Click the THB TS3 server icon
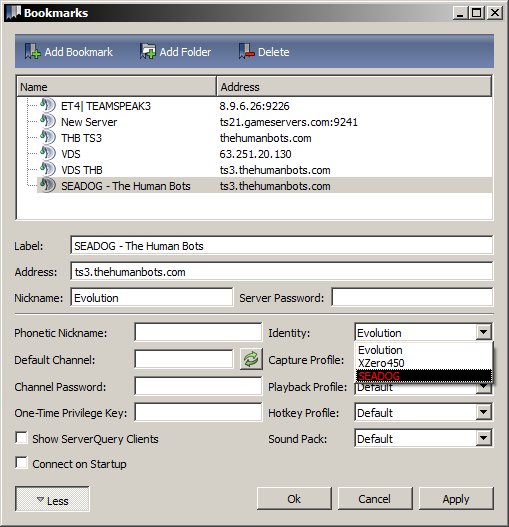 (48, 137)
